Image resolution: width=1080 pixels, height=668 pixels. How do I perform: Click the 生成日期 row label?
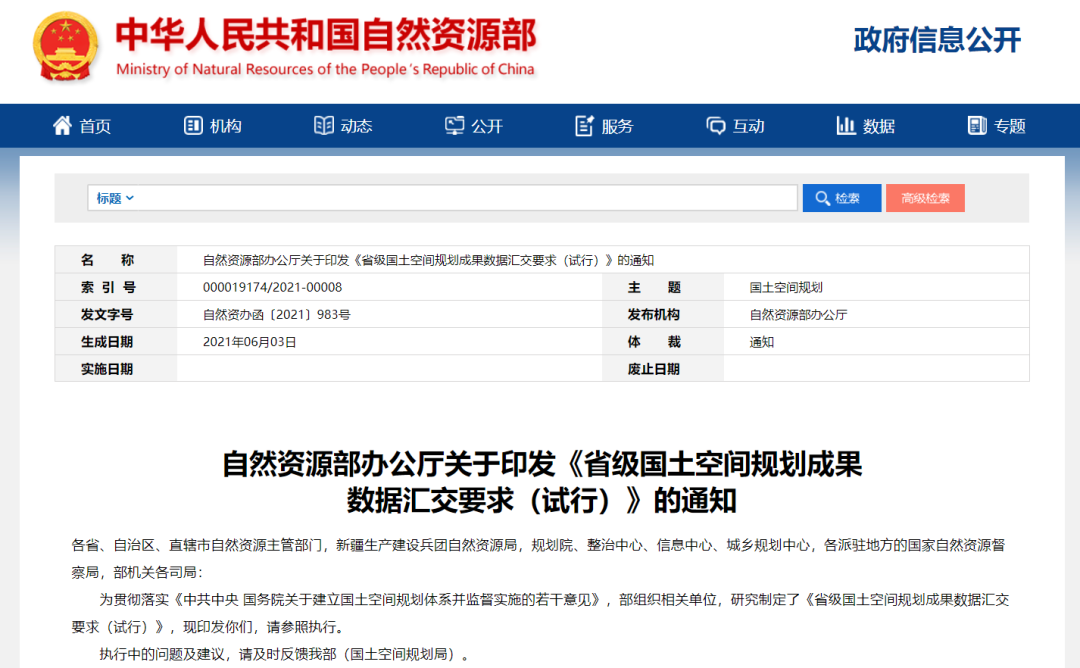[x=107, y=342]
